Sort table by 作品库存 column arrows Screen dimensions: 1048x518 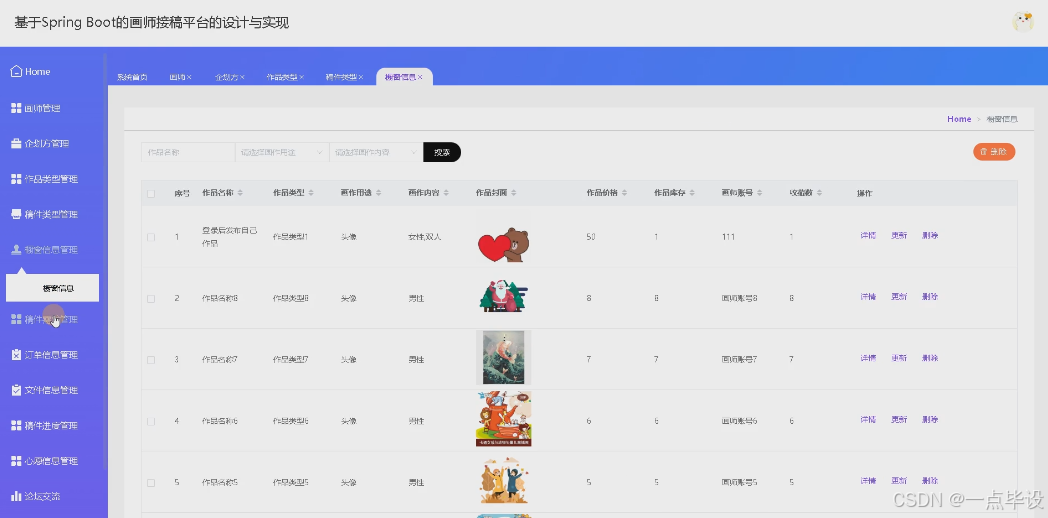692,192
